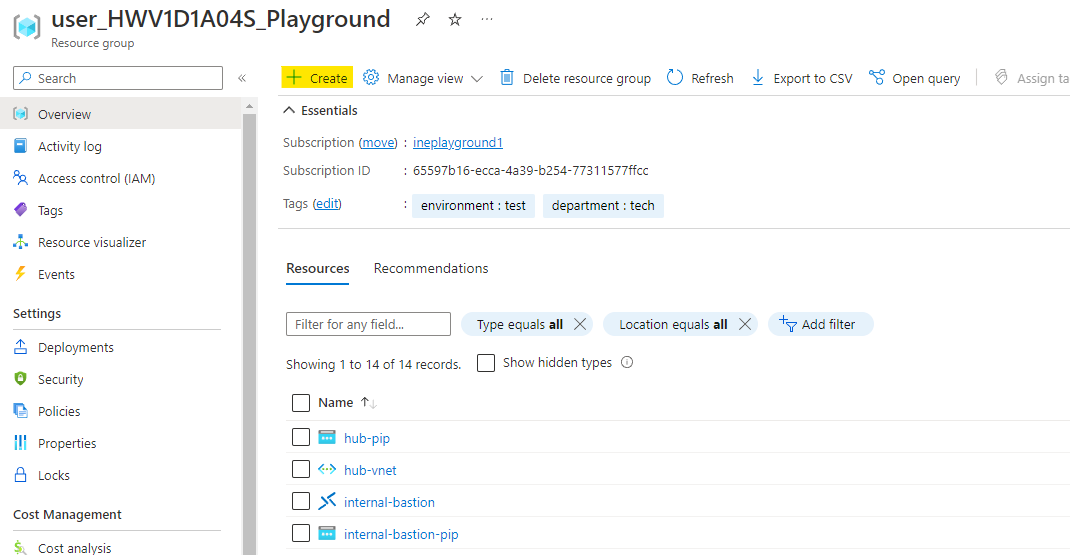Remove the Type equals all filter

(x=580, y=324)
